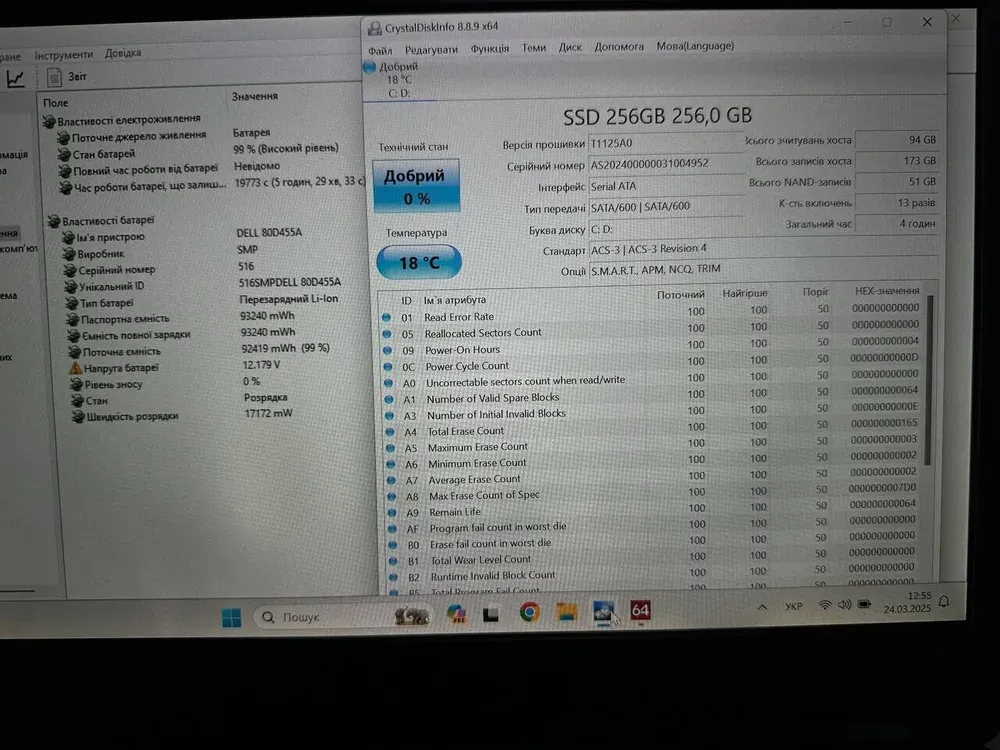Open the Функція menu in CrystalDiskInfo
The height and width of the screenshot is (750, 1000).
[x=490, y=48]
